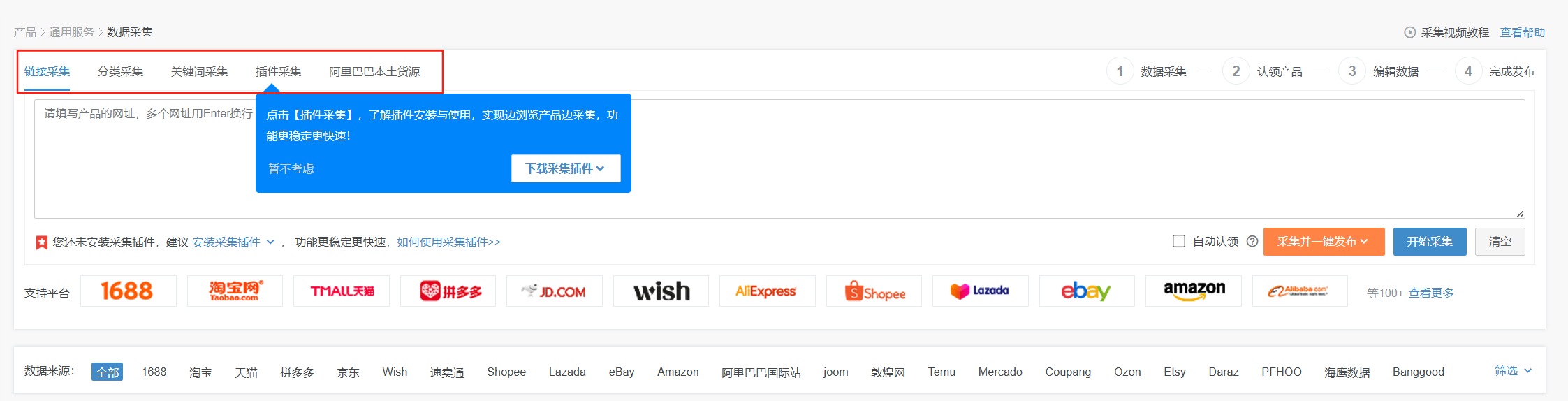This screenshot has height=401, width=1568.
Task: Click step 2 认领产品 indicator
Action: (1263, 71)
